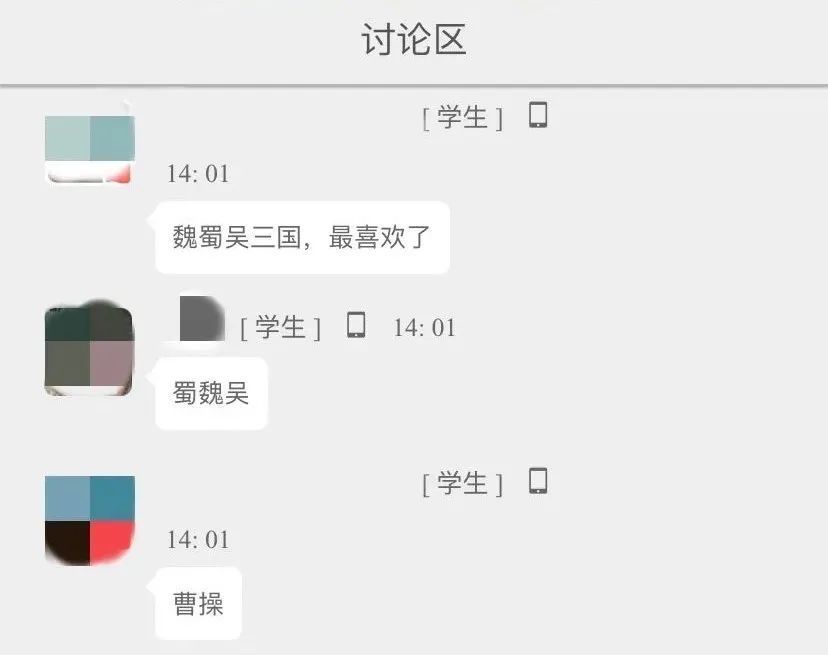Screen dimensions: 828x655
Task: Click the 14:01 timestamp under first avatar row
Action: pos(198,174)
